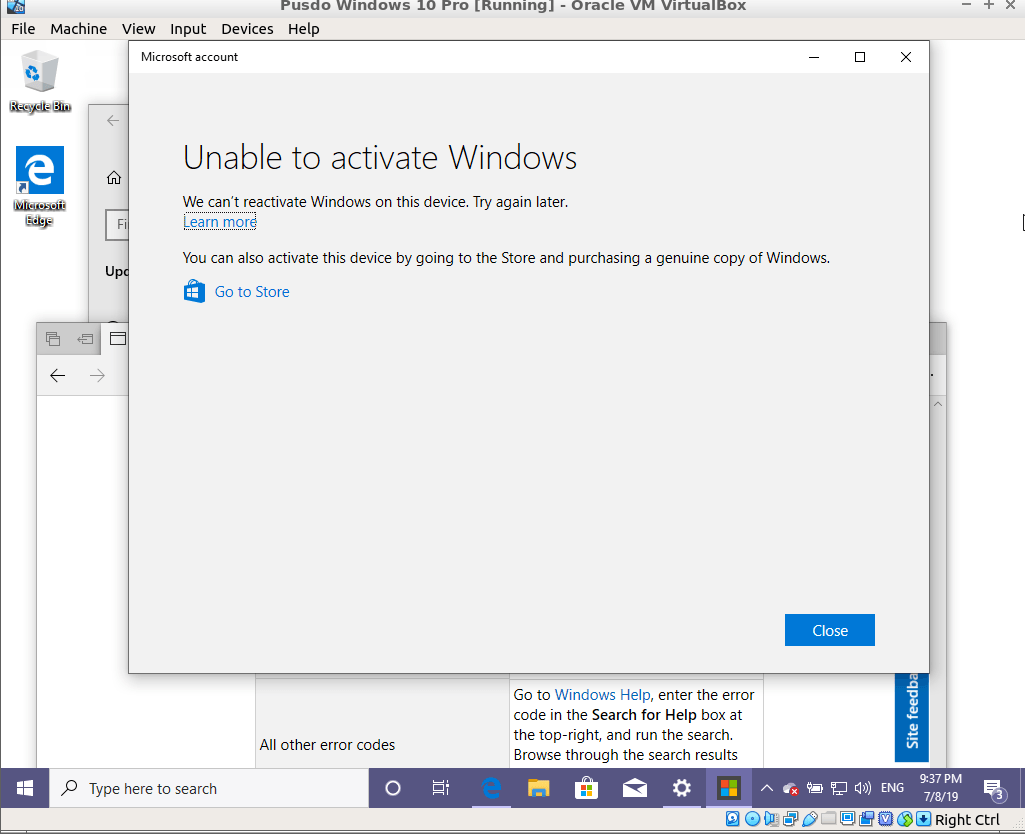Go back in the Edge browser window

pyautogui.click(x=58, y=375)
